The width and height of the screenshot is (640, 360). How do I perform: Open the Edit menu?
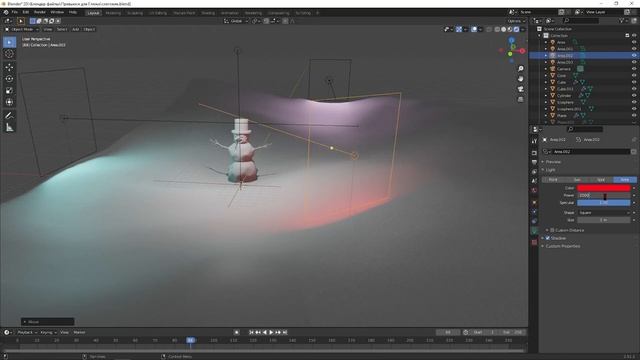(x=26, y=12)
